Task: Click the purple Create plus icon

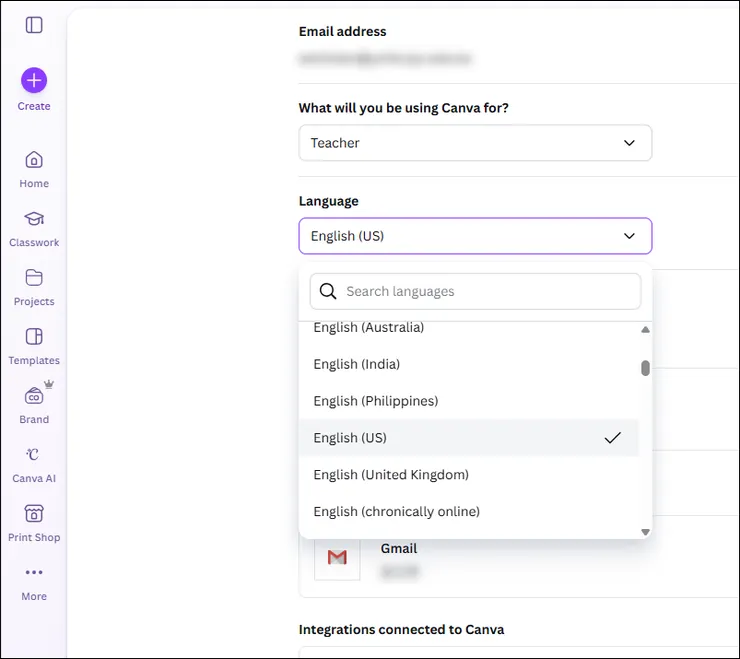Action: coord(34,80)
